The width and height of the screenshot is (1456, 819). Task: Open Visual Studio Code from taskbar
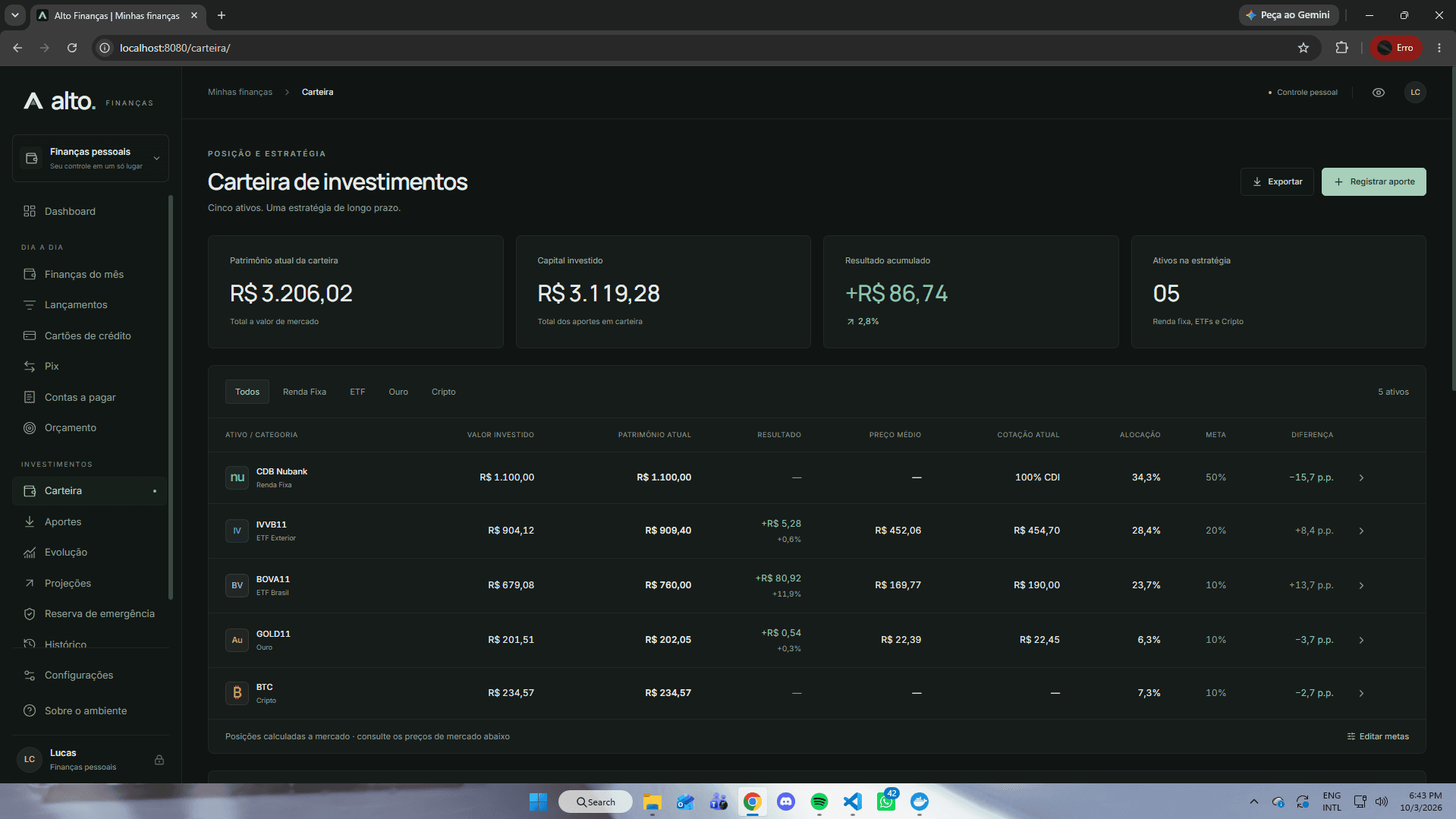(x=853, y=802)
